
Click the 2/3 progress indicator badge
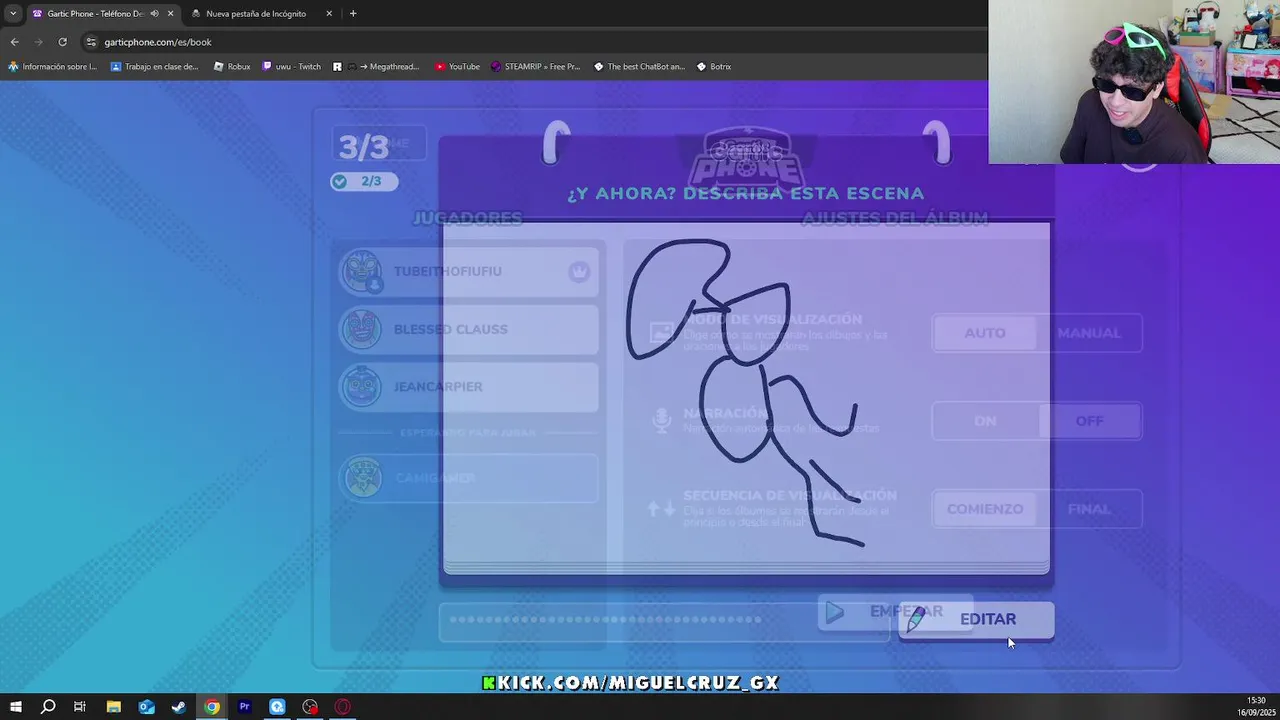click(363, 181)
